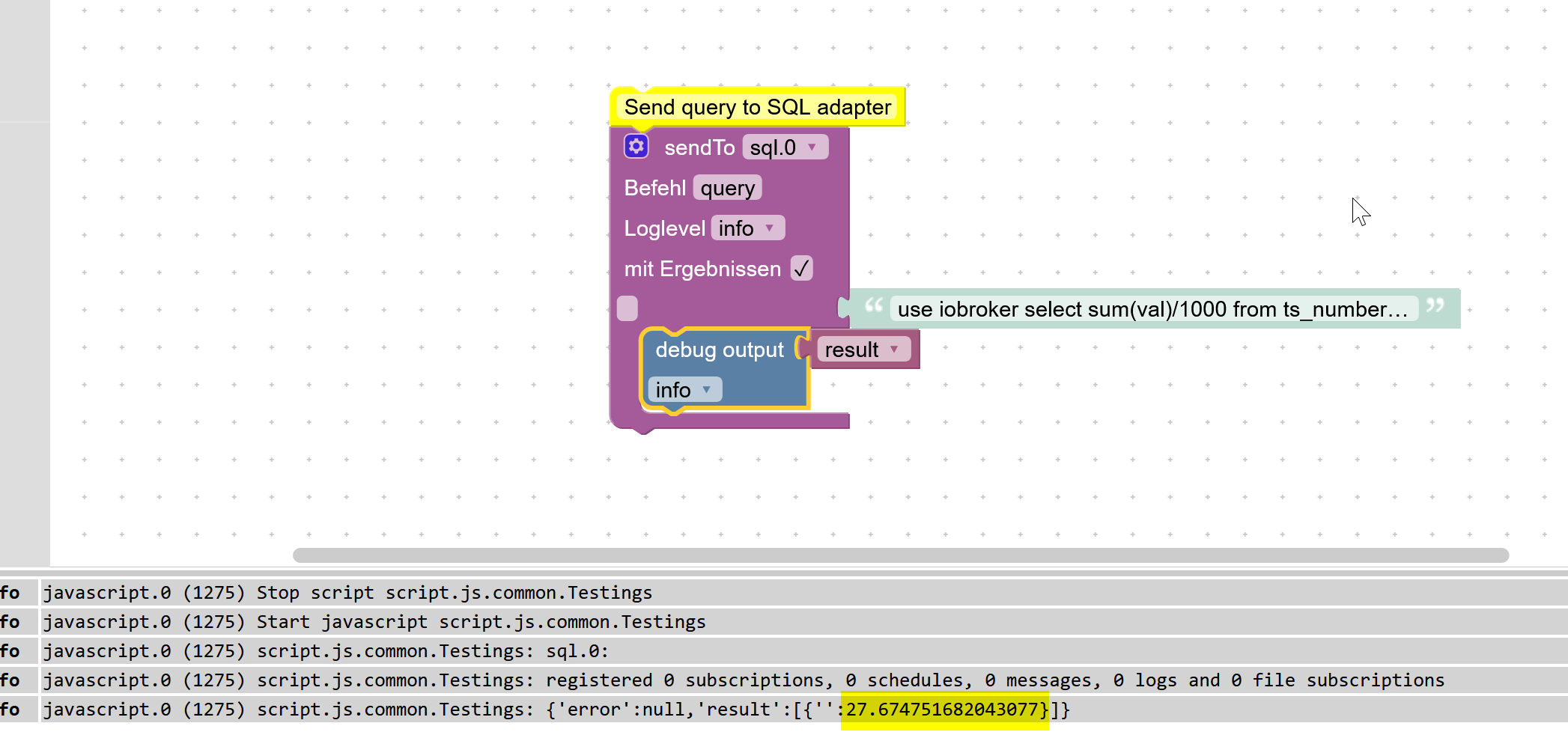Click the empty slot toggle below mit Ergebnissen
Image resolution: width=1568 pixels, height=738 pixels.
click(x=627, y=308)
